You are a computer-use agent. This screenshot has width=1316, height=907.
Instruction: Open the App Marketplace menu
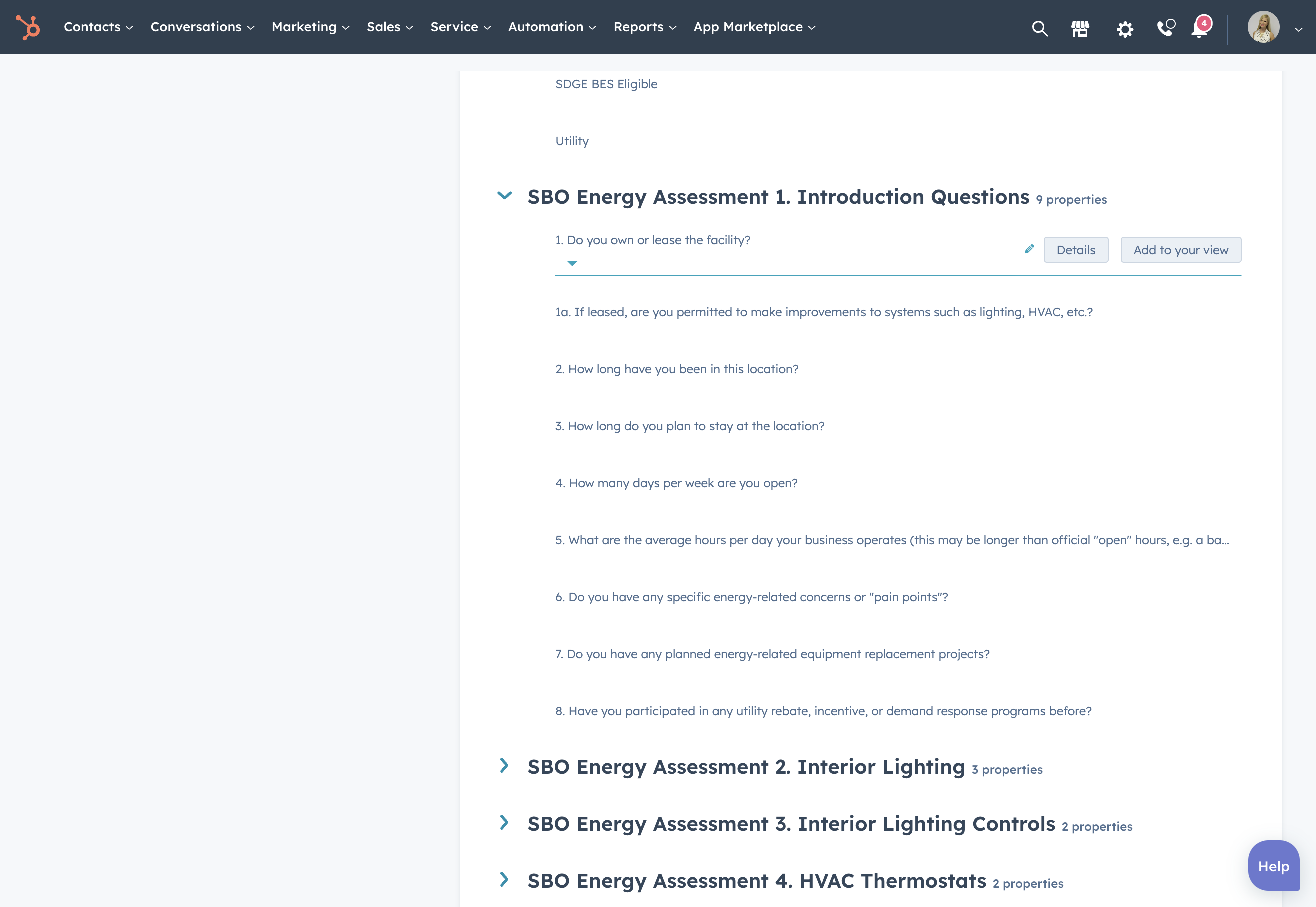pos(754,26)
